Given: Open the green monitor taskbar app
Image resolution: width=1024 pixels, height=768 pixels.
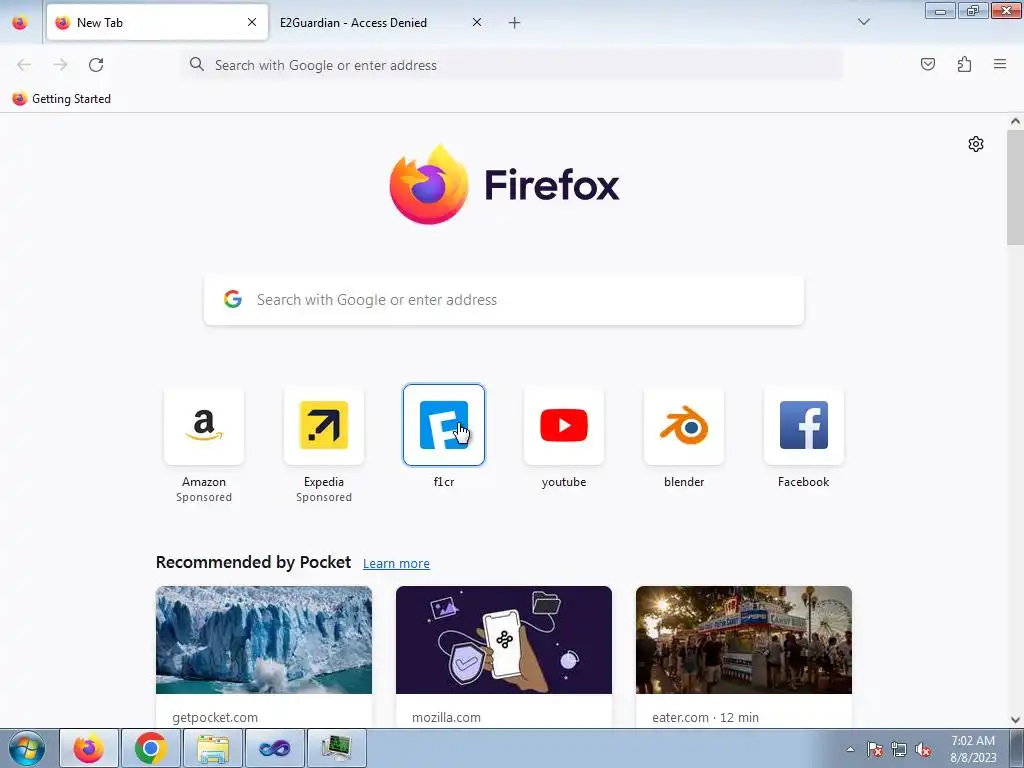Looking at the screenshot, I should pos(336,748).
